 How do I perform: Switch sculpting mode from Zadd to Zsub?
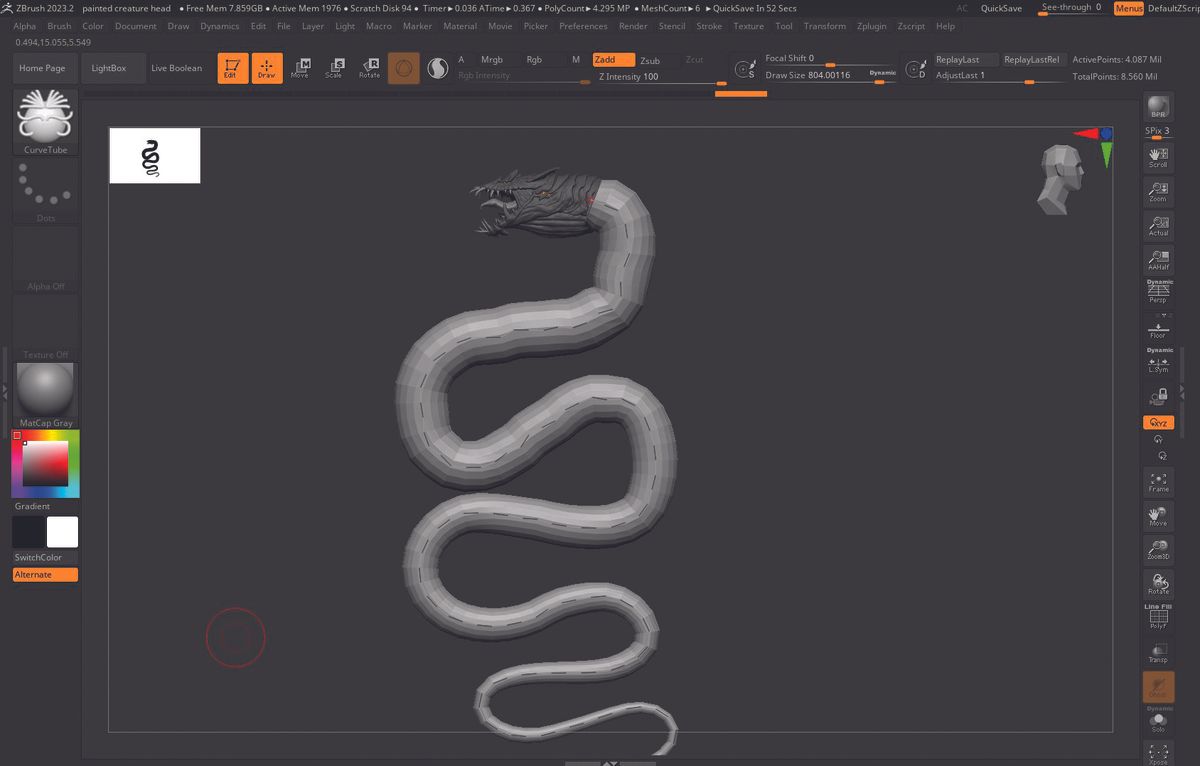pyautogui.click(x=651, y=60)
